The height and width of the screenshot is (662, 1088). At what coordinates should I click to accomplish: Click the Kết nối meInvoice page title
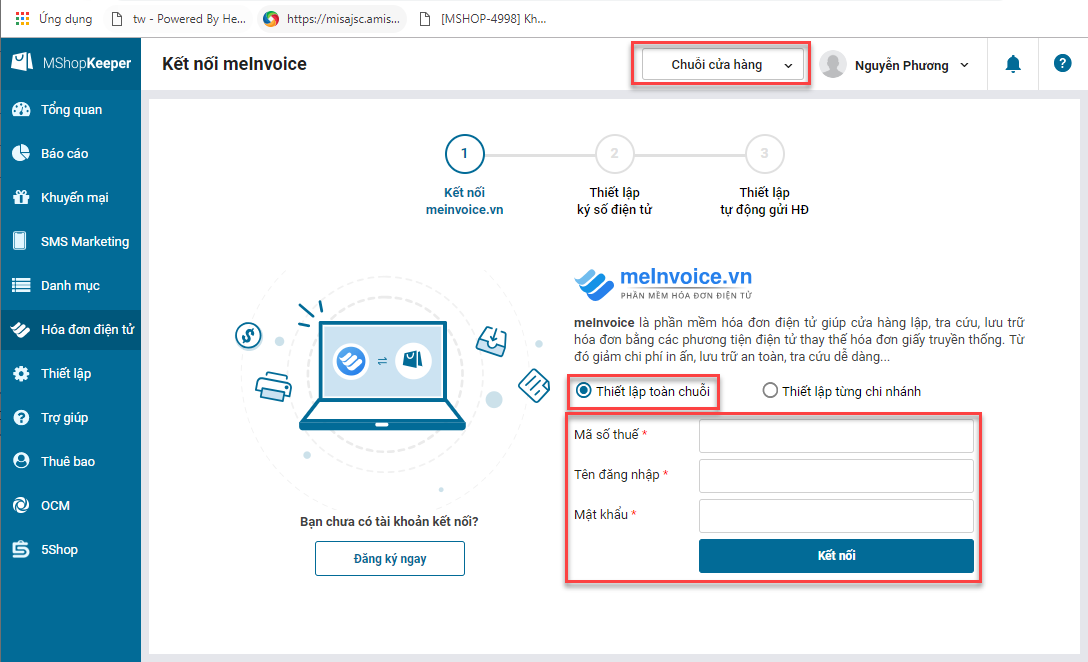(x=235, y=64)
